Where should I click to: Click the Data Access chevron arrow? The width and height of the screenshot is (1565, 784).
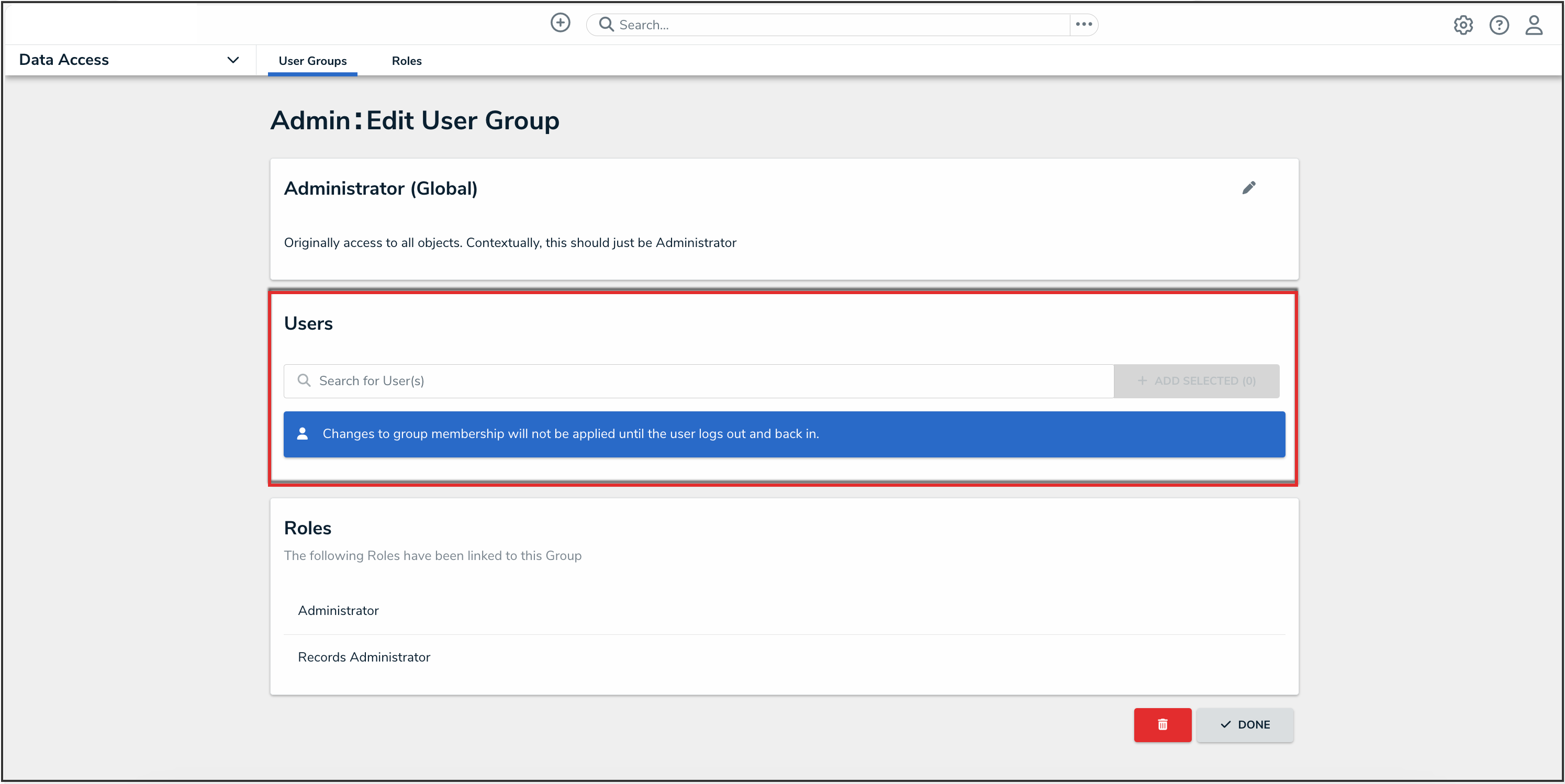tap(233, 60)
